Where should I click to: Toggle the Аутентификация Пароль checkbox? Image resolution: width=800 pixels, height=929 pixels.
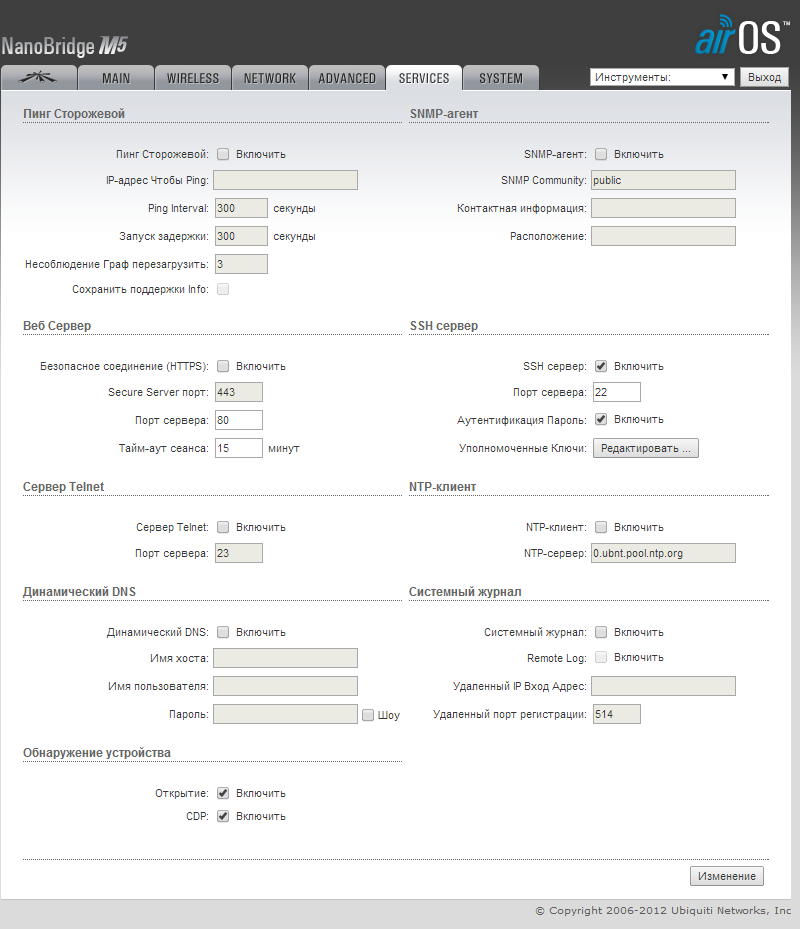601,419
